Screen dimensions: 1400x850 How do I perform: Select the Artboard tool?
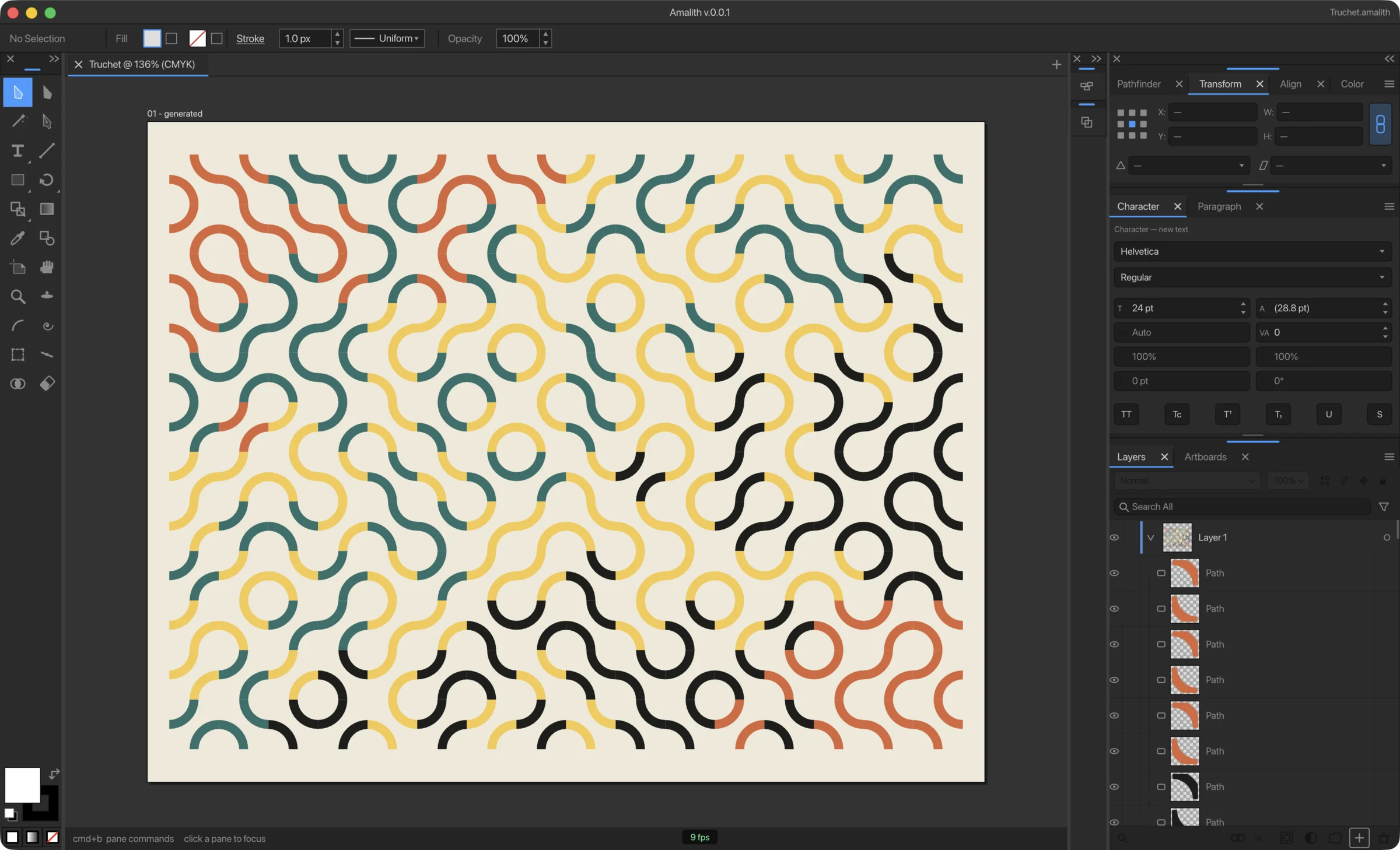[17, 267]
